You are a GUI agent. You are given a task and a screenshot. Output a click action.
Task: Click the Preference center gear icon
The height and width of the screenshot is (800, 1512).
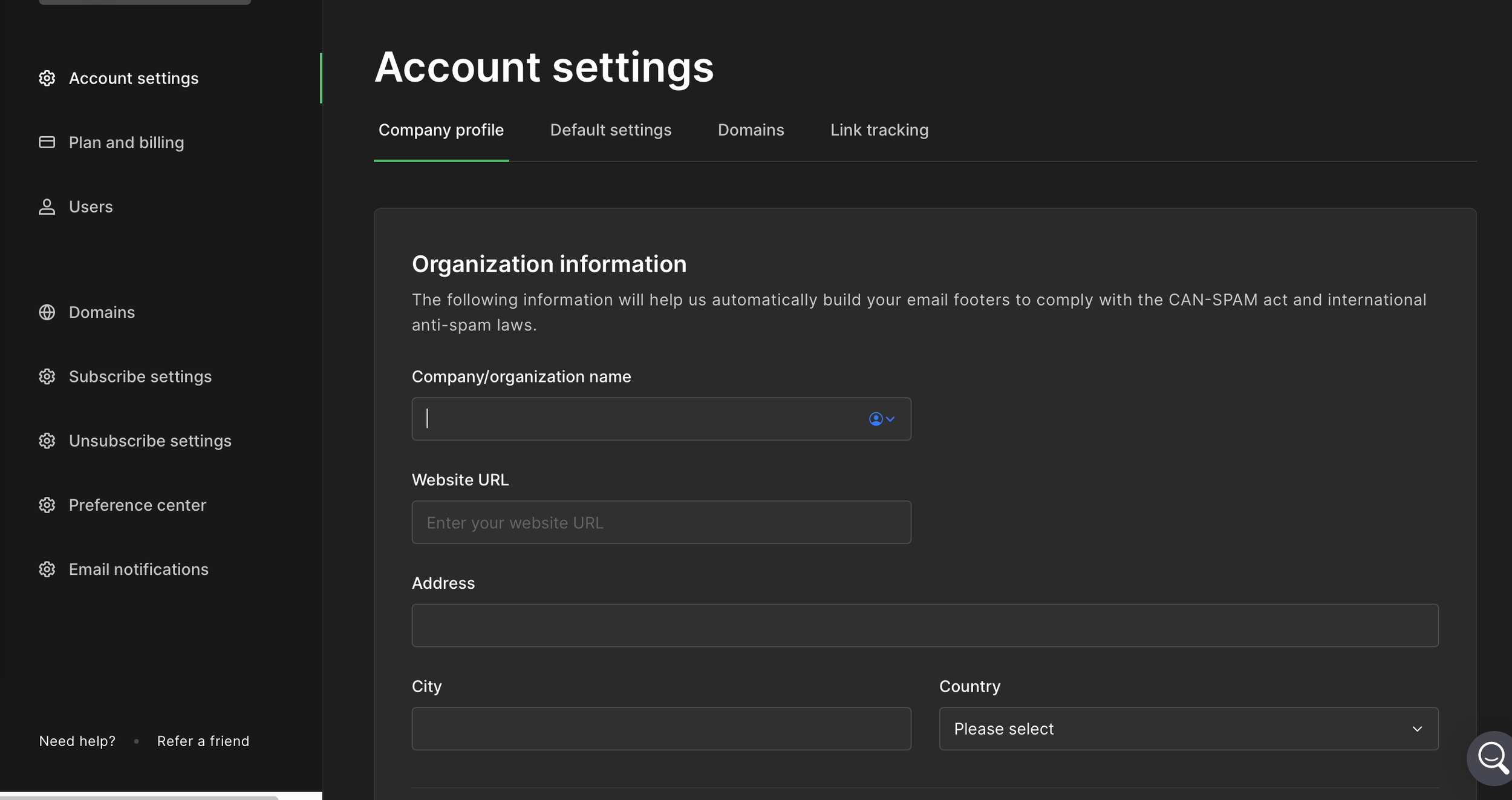pyautogui.click(x=47, y=505)
